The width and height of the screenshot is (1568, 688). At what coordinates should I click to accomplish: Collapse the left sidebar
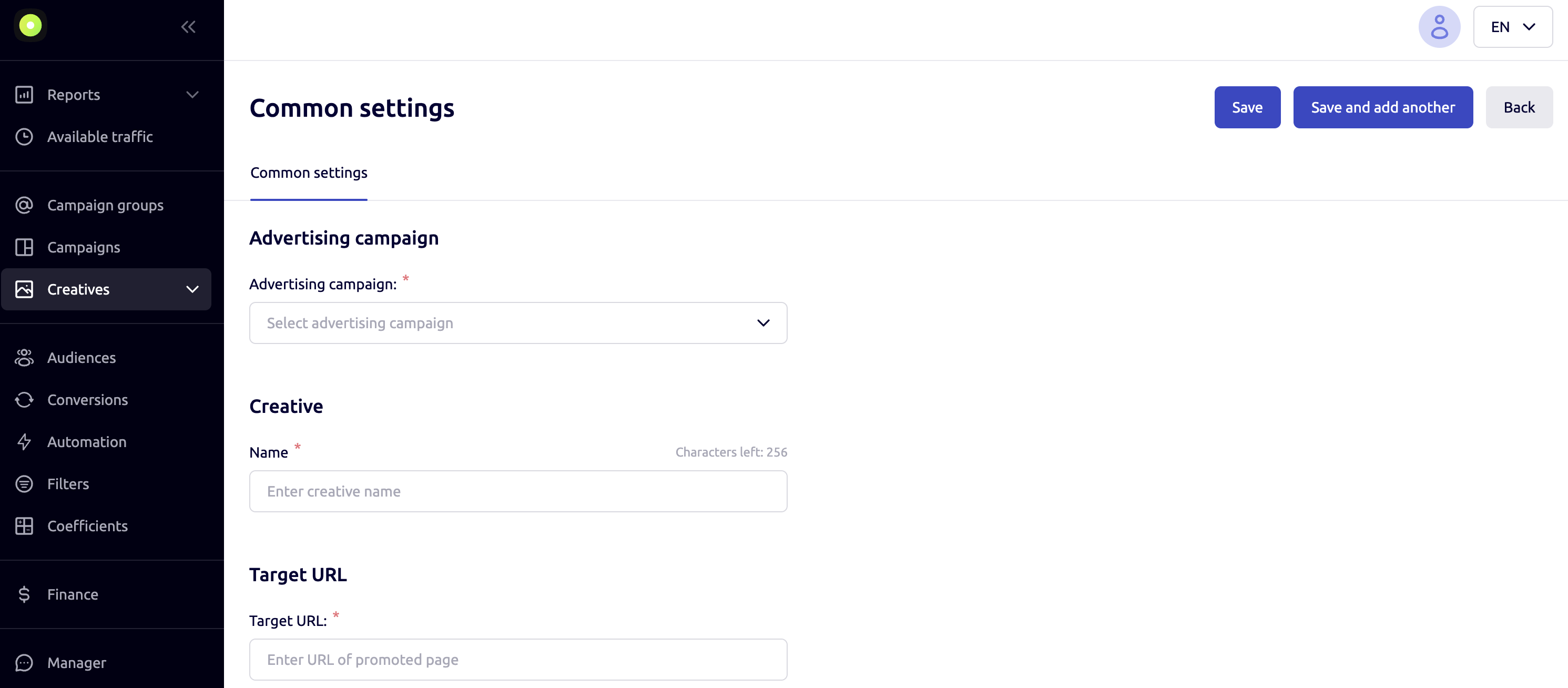[188, 26]
